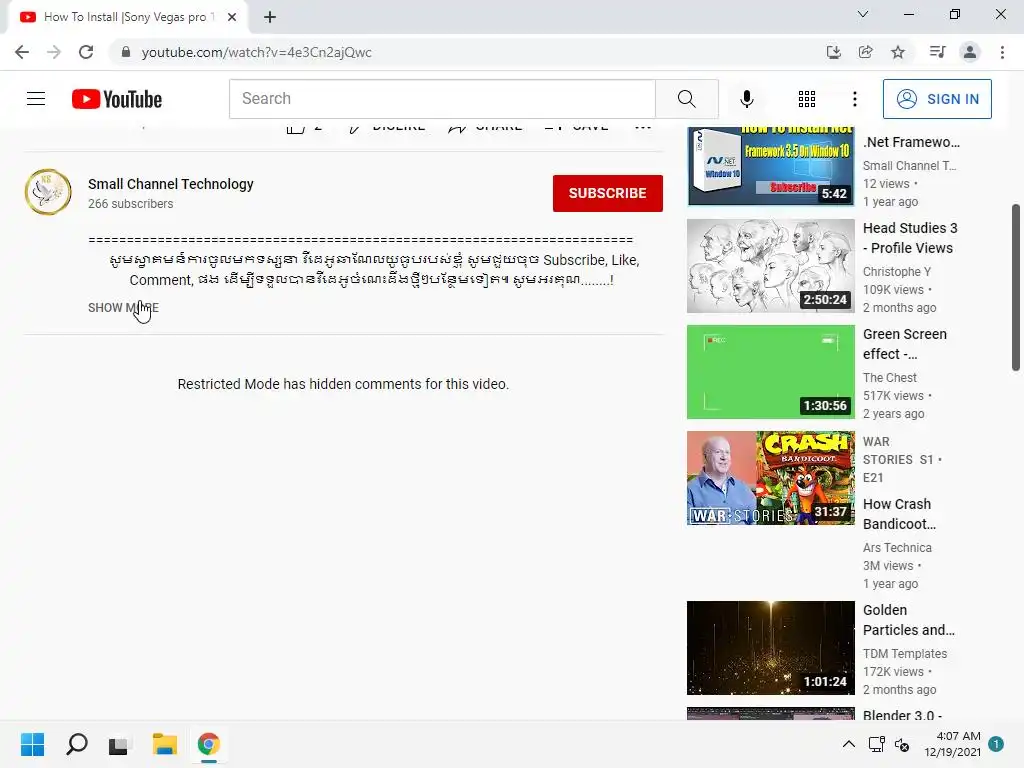Open the Crash Bandicoot War Stories thumbnail
Screen dimensions: 1024x768
pyautogui.click(x=771, y=478)
